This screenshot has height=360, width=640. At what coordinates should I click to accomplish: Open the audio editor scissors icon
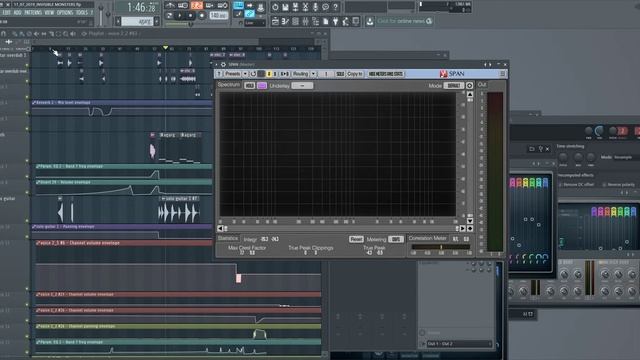(x=305, y=7)
